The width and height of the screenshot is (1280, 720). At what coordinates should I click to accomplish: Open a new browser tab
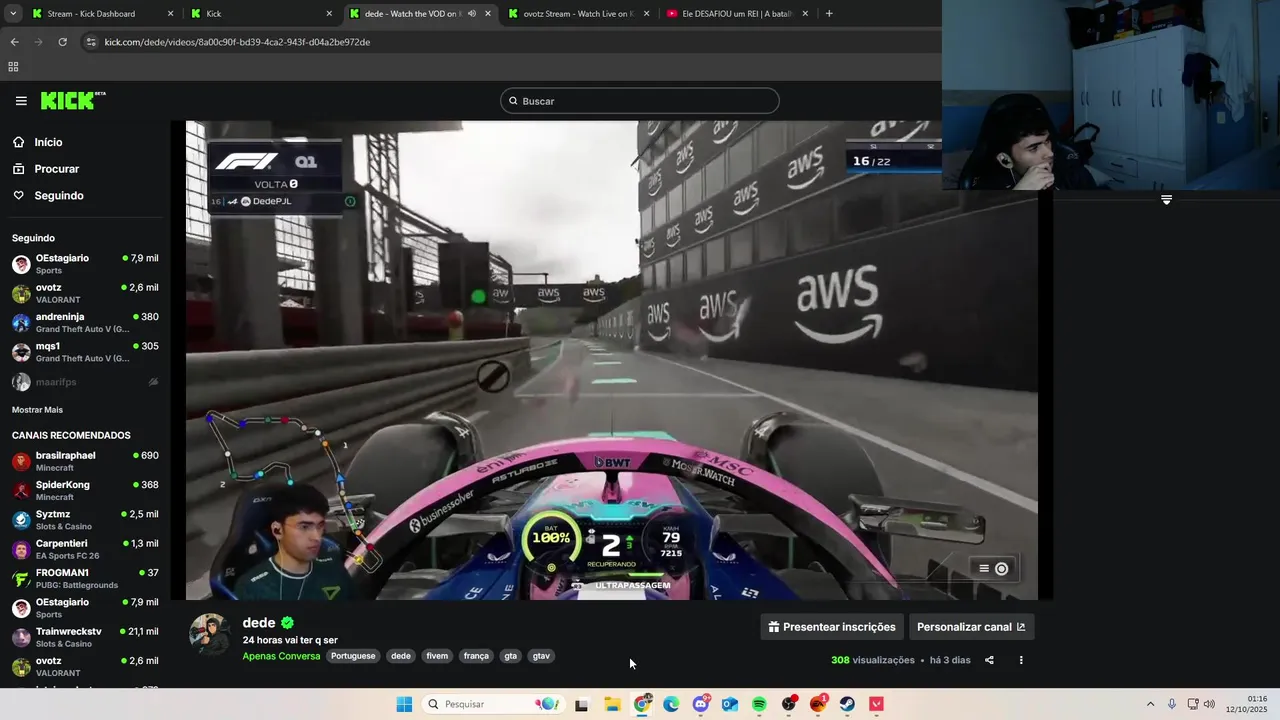[829, 14]
